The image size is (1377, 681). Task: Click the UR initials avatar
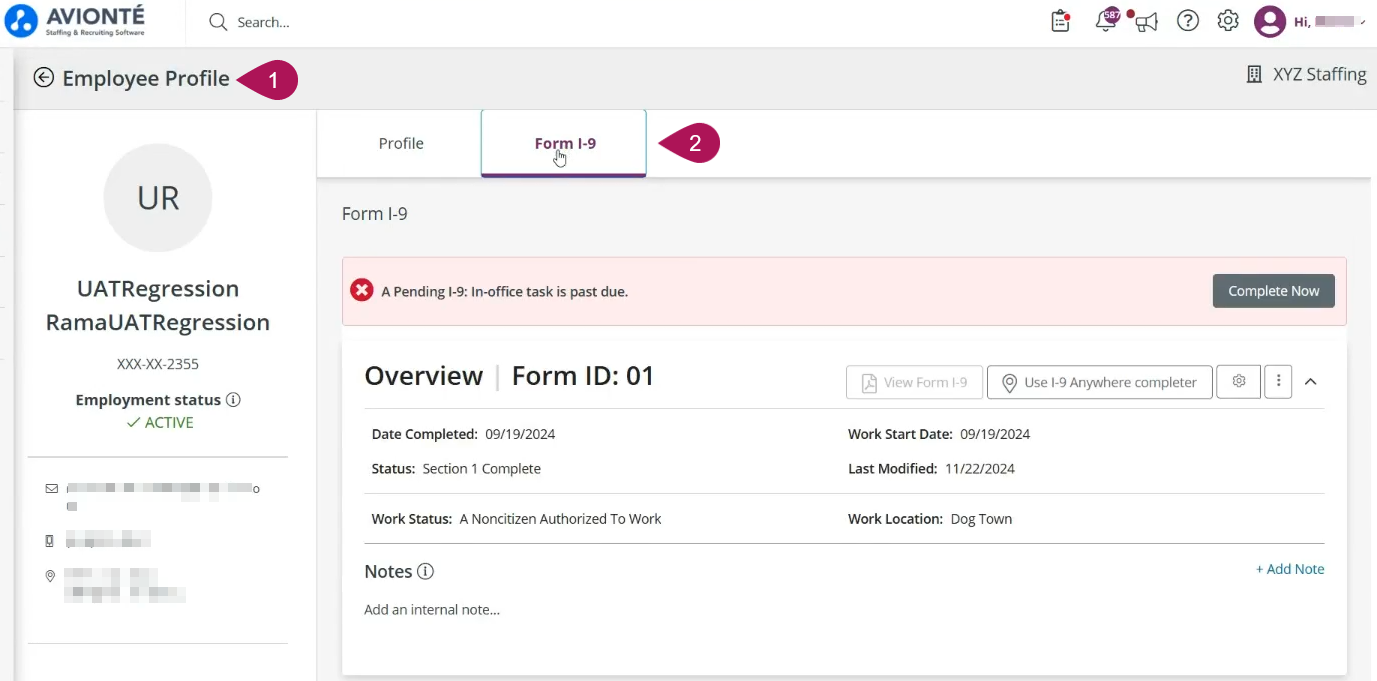158,198
